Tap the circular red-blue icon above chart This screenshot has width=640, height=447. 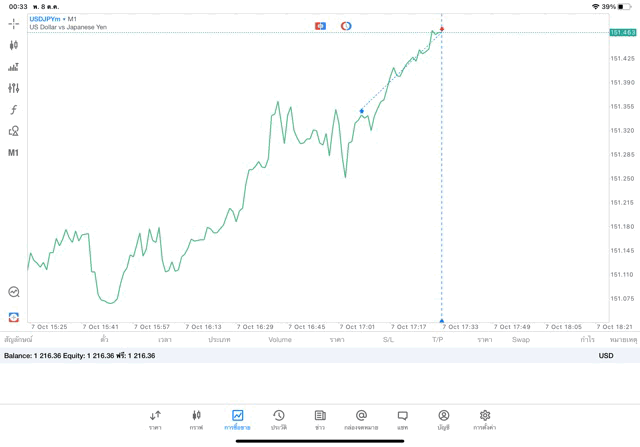click(x=345, y=25)
